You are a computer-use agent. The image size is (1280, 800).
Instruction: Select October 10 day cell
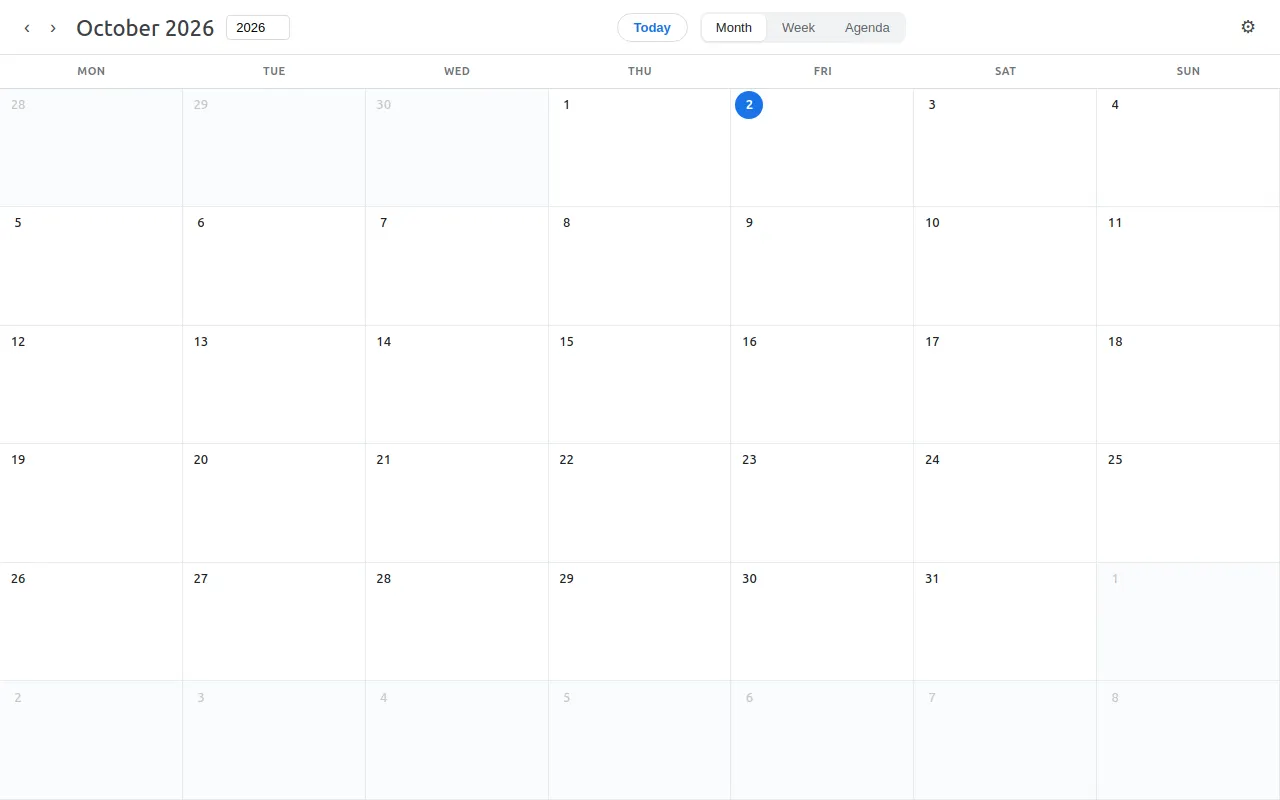1005,266
